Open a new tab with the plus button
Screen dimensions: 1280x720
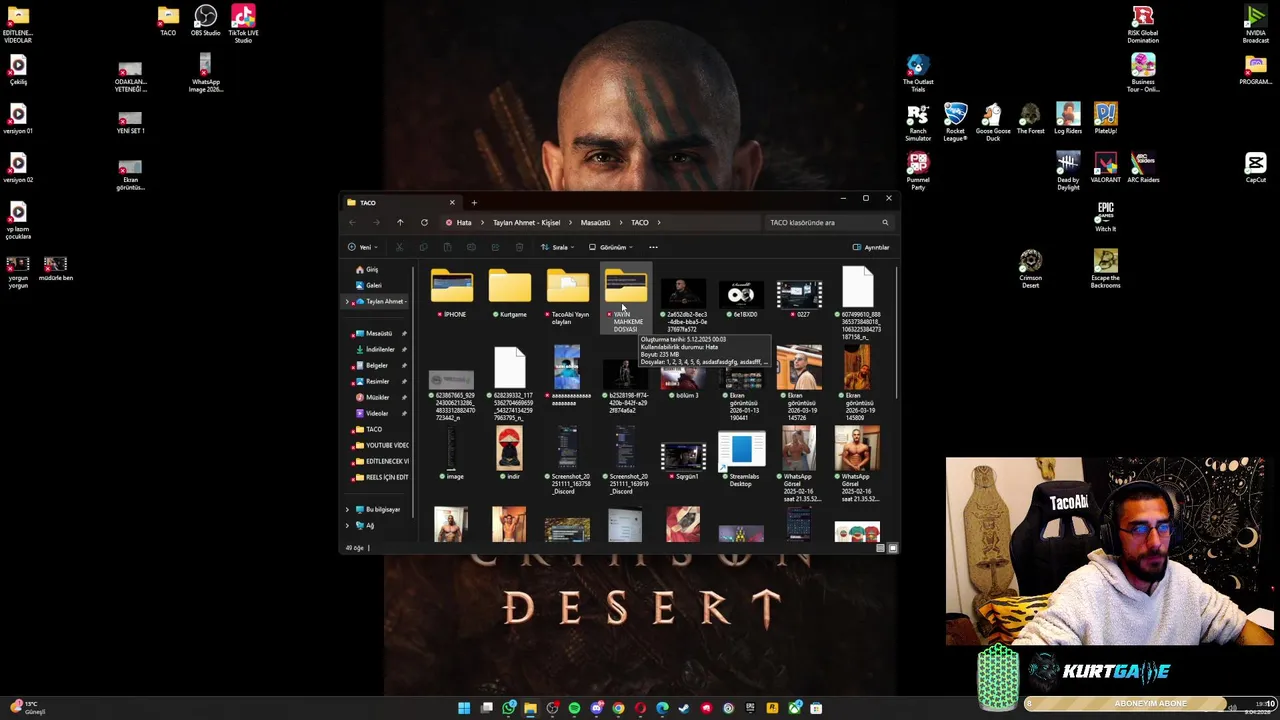coord(474,202)
